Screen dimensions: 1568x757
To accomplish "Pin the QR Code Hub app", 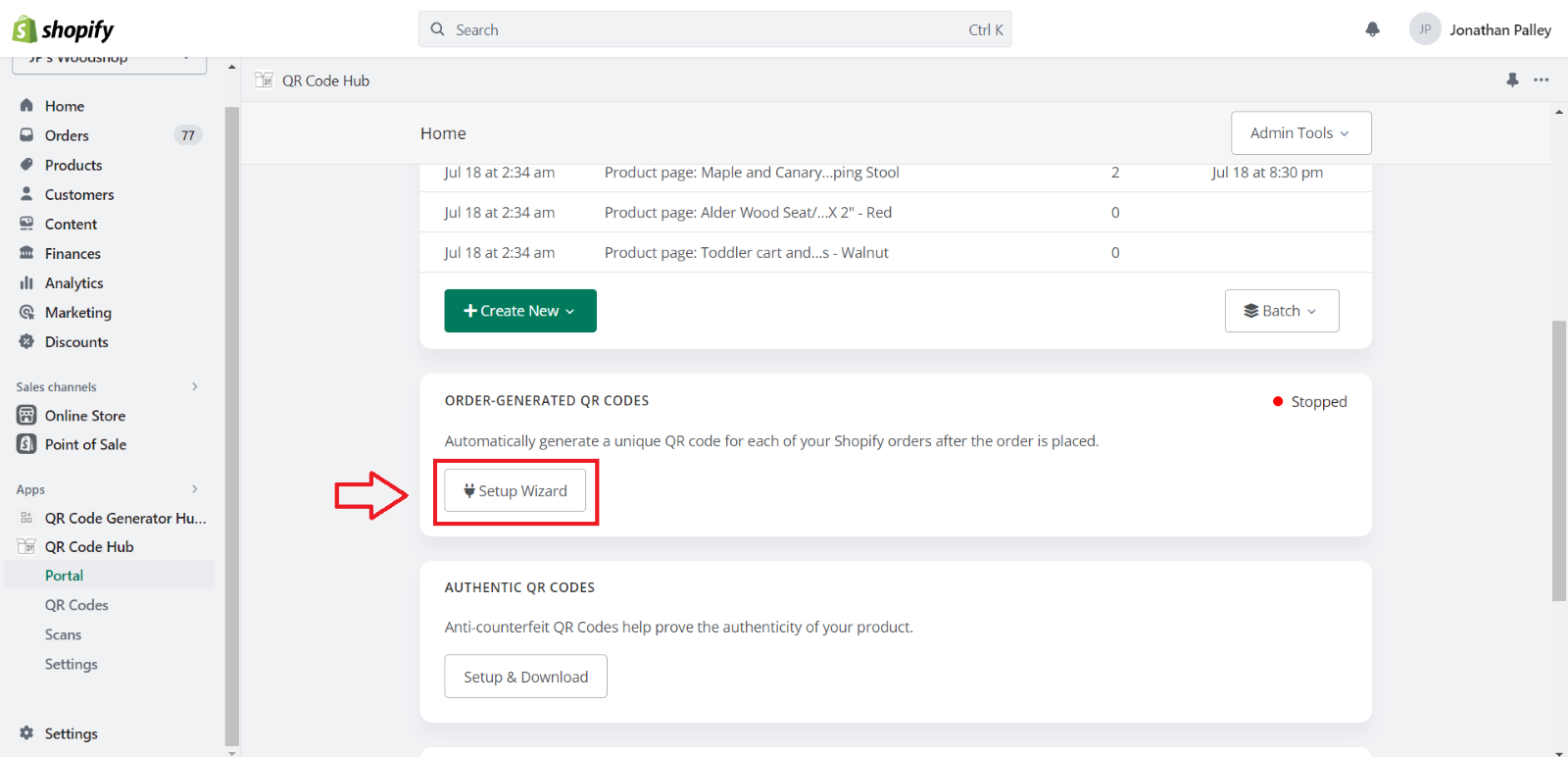I will click(1512, 80).
